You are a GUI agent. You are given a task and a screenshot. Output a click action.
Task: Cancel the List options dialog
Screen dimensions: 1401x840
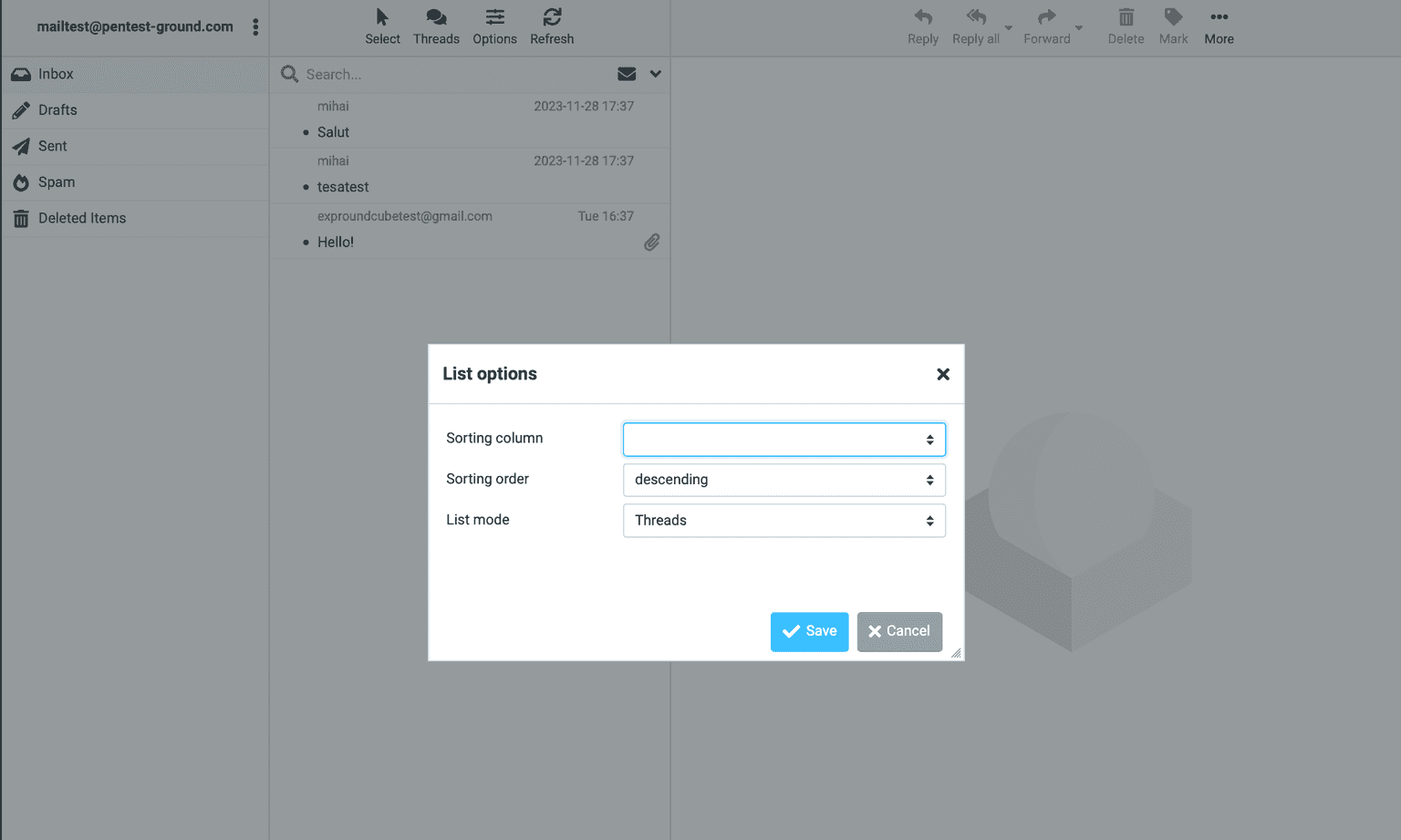click(898, 631)
